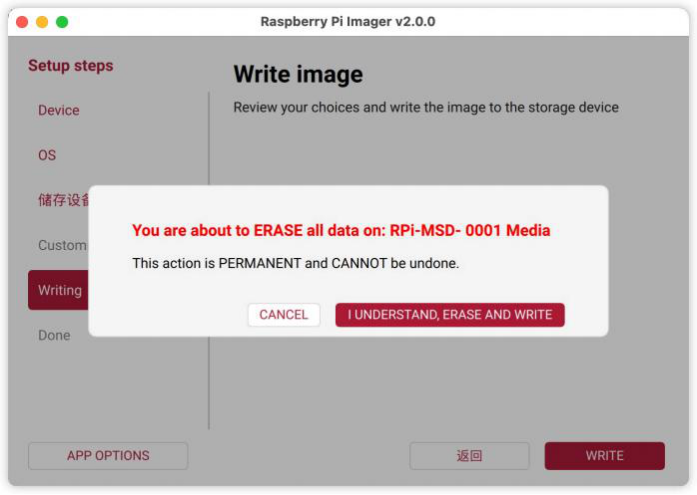697x495 pixels.
Task: Click the WRITE button at bottom right
Action: [605, 455]
